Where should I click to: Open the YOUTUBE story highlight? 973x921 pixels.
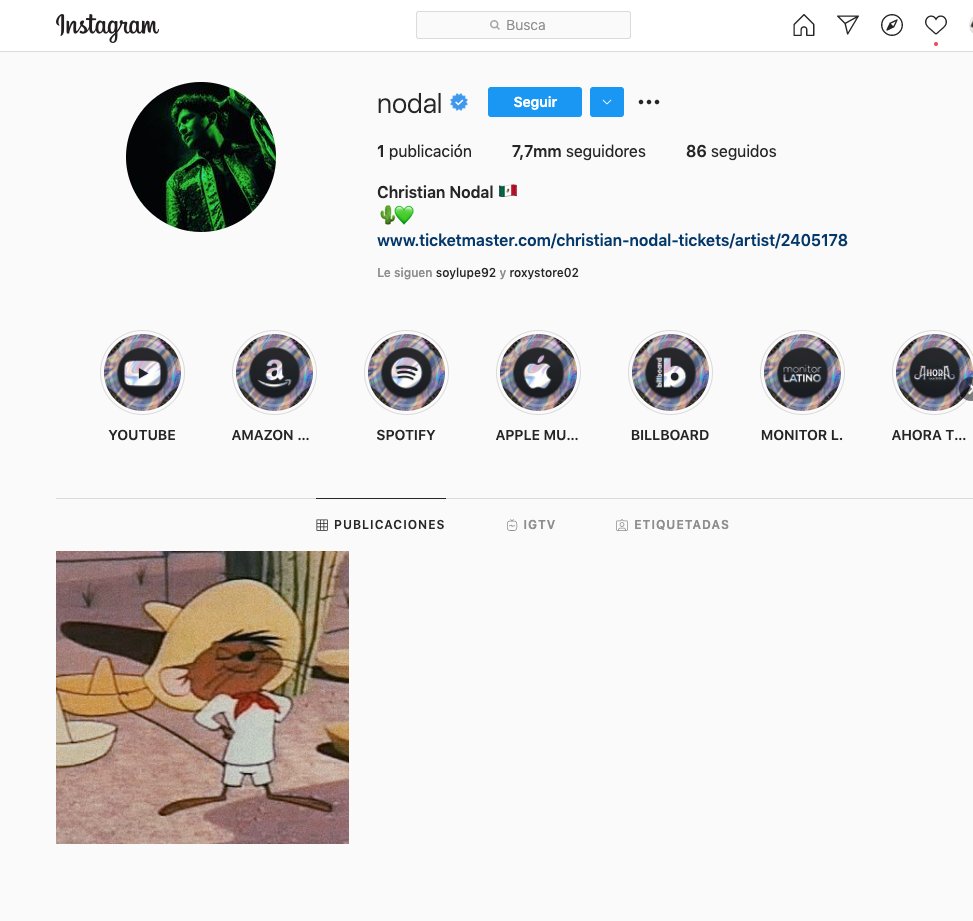point(142,372)
